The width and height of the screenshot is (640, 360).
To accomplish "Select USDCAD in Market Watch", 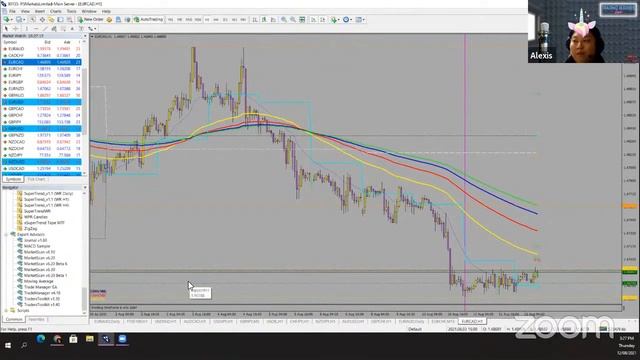I will [x=42, y=168].
